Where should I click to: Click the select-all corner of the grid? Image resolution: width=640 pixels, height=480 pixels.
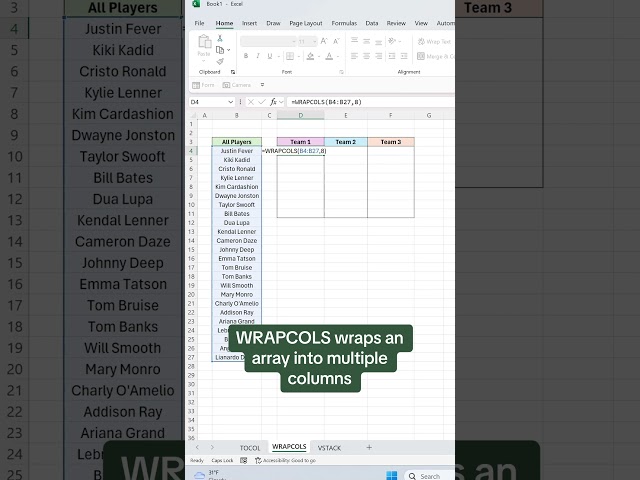pos(193,116)
